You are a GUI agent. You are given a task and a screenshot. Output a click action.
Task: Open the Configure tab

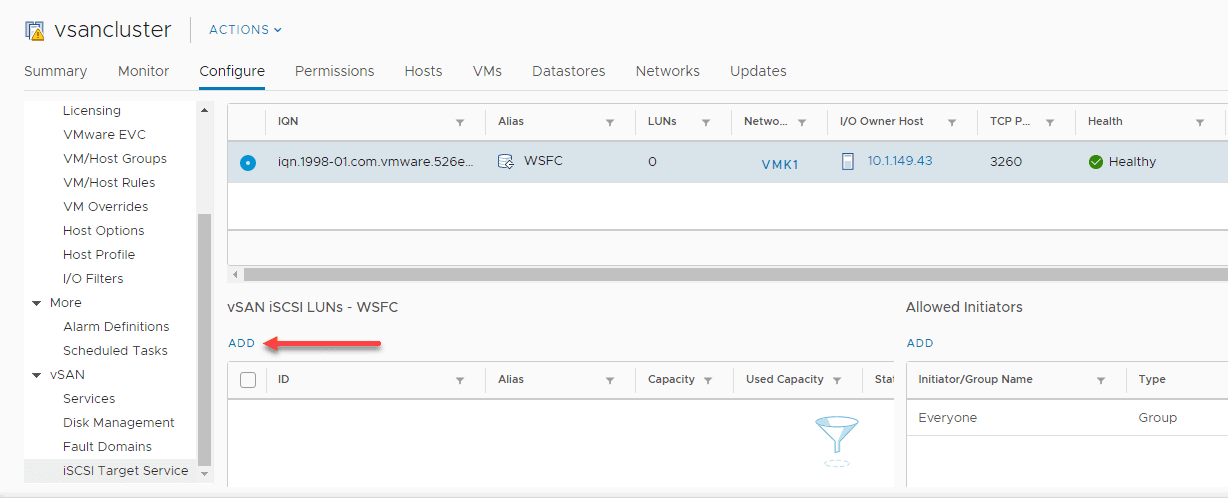[x=232, y=71]
